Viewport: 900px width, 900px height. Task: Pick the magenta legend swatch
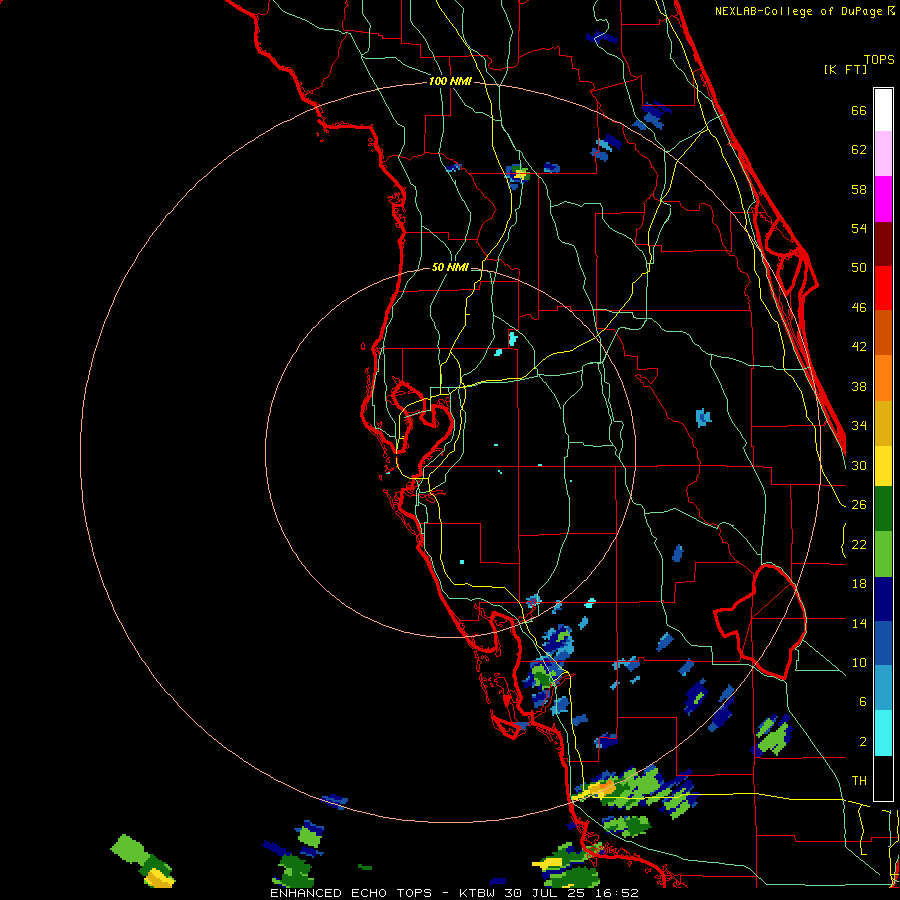click(883, 199)
